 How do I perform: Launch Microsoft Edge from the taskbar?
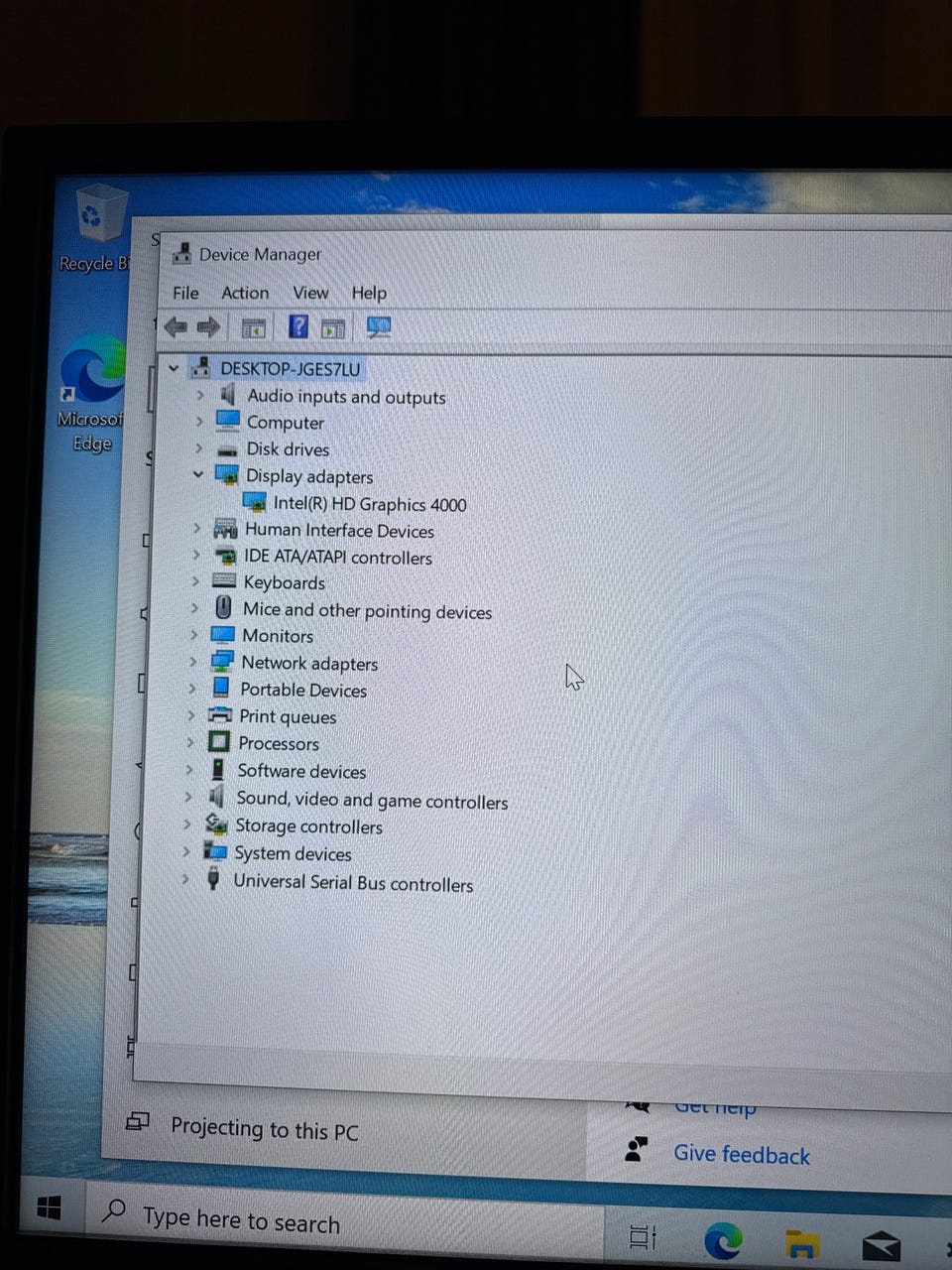(724, 1240)
